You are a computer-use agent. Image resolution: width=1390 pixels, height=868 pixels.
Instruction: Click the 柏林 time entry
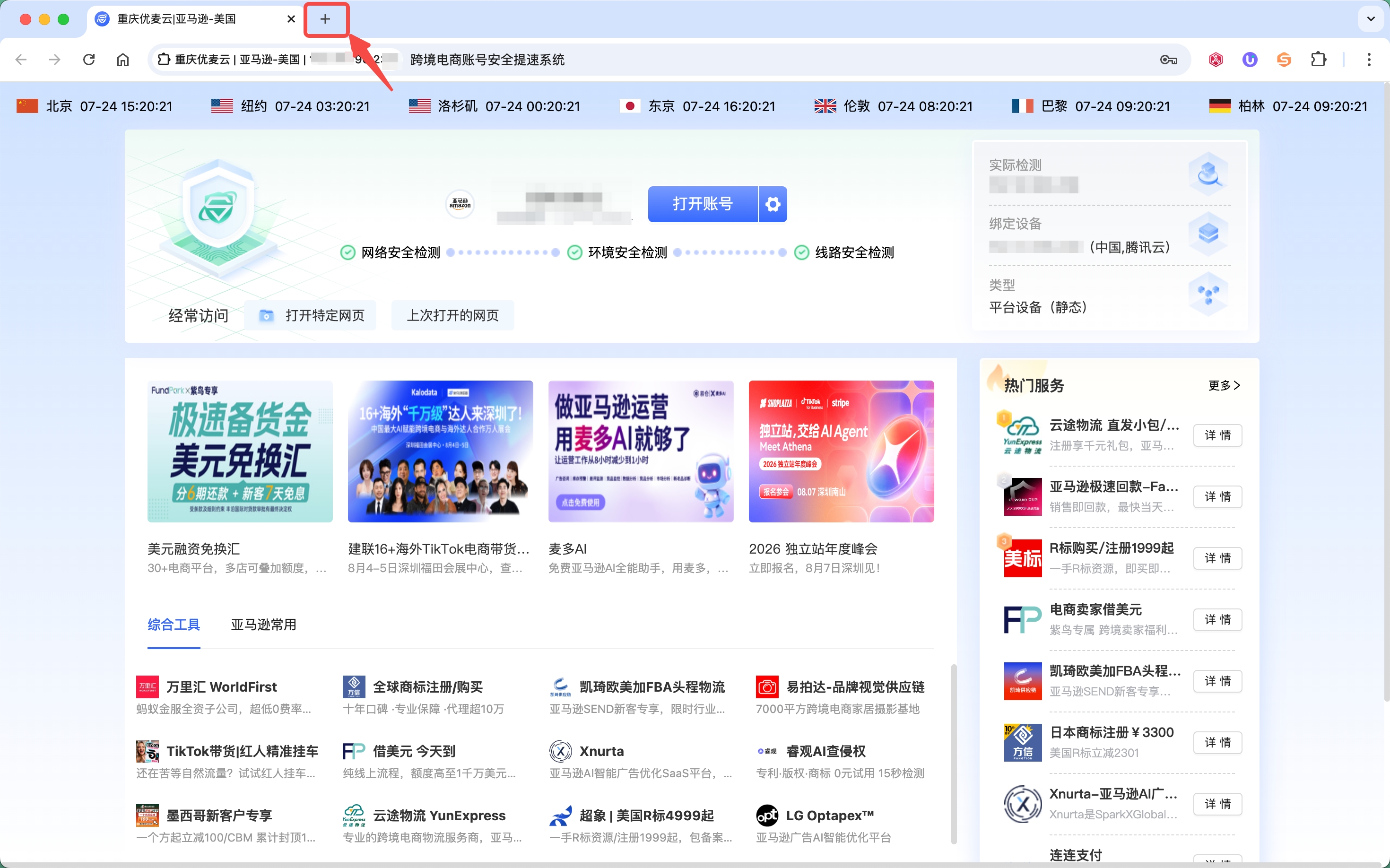pyautogui.click(x=1288, y=106)
